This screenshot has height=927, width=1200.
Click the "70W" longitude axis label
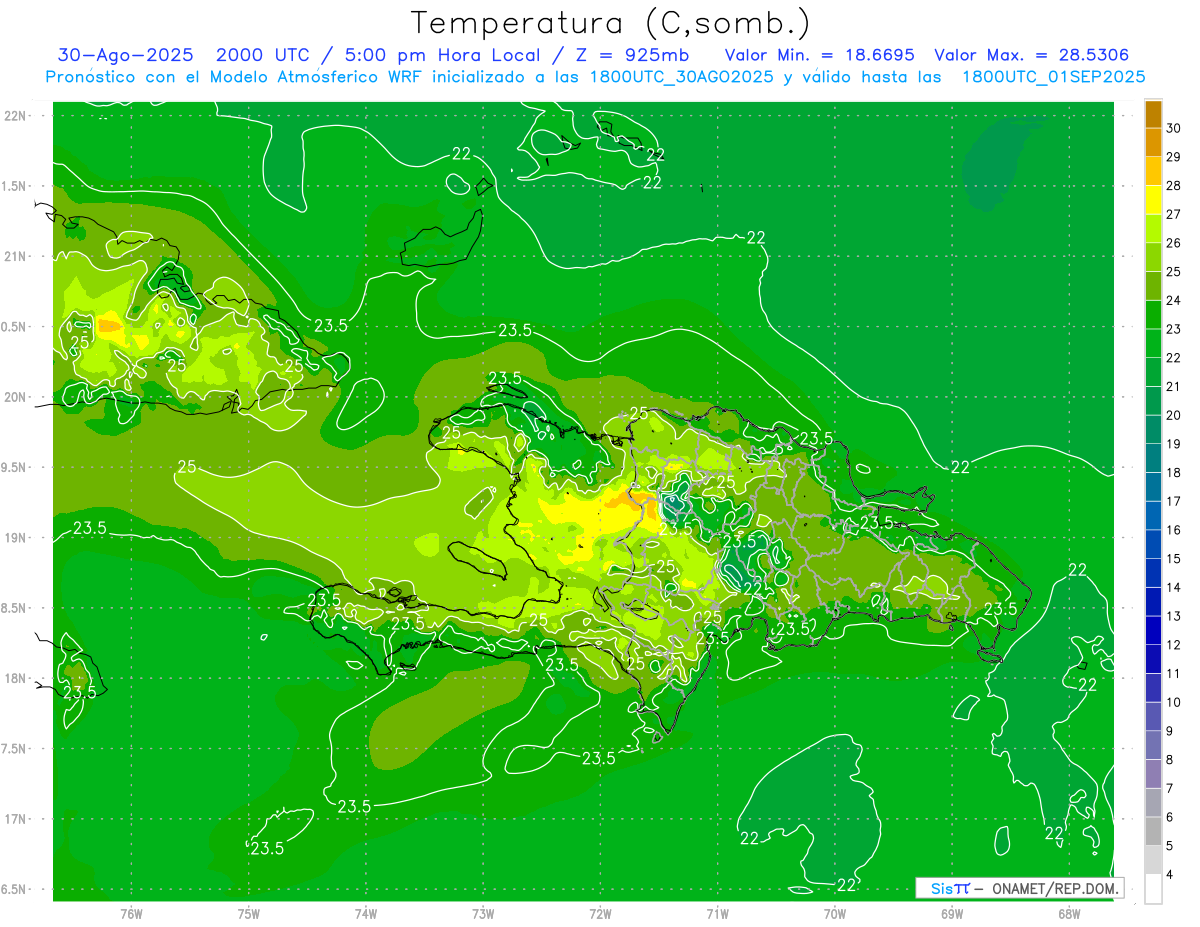(x=835, y=914)
